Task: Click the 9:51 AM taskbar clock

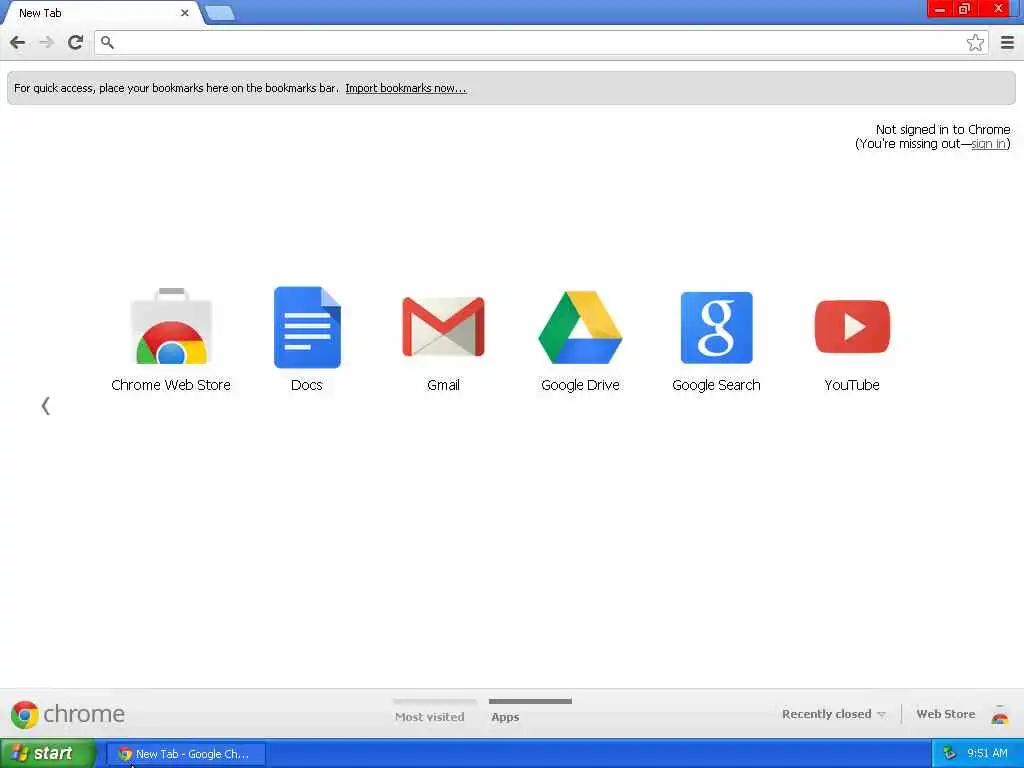Action: point(987,753)
